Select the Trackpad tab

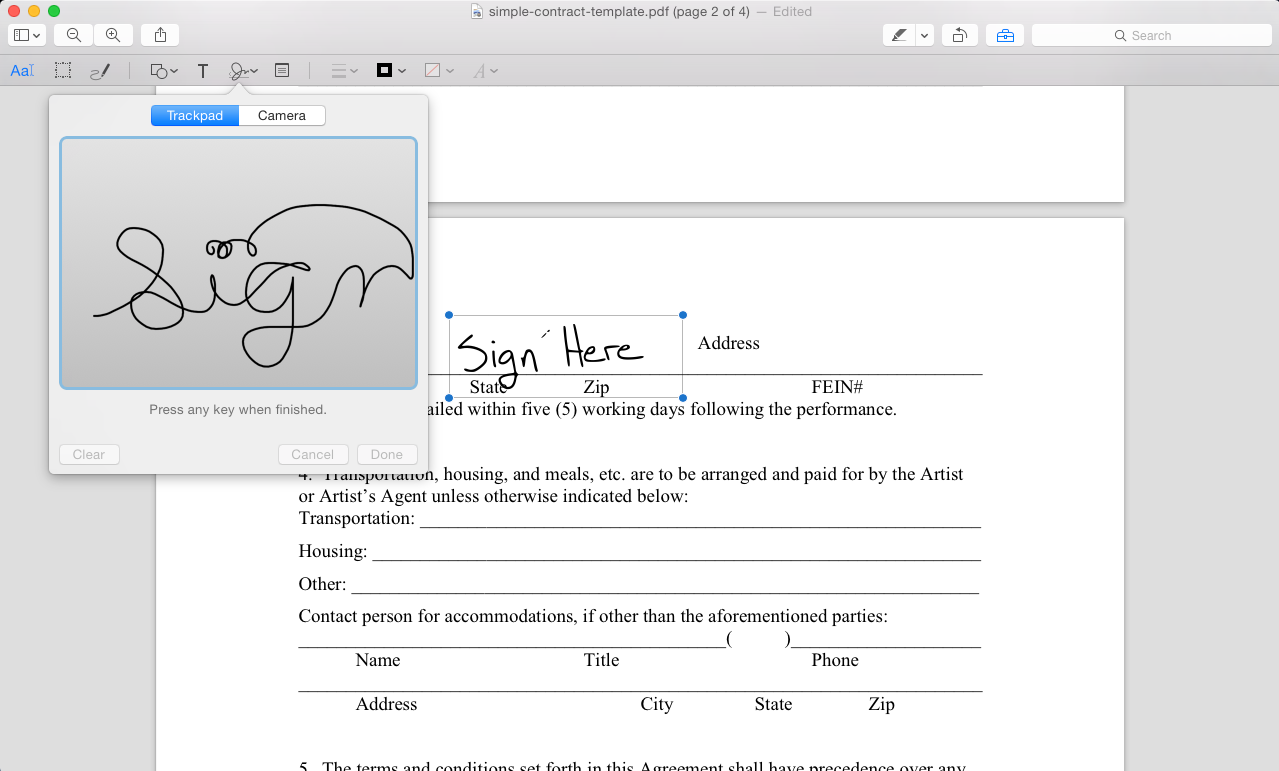pyautogui.click(x=195, y=116)
